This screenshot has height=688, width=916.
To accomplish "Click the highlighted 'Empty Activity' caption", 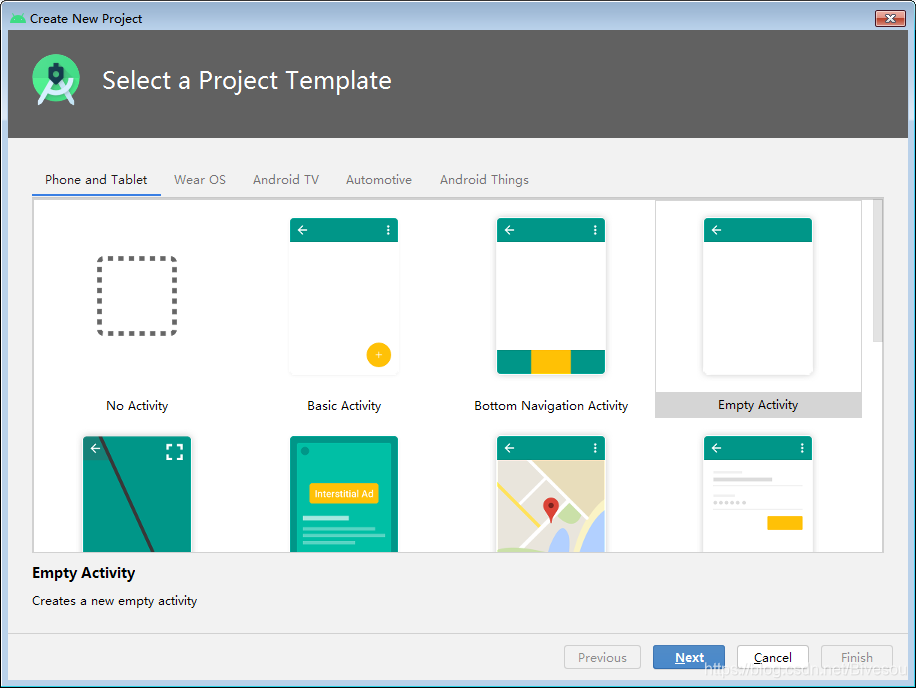I will coord(758,405).
